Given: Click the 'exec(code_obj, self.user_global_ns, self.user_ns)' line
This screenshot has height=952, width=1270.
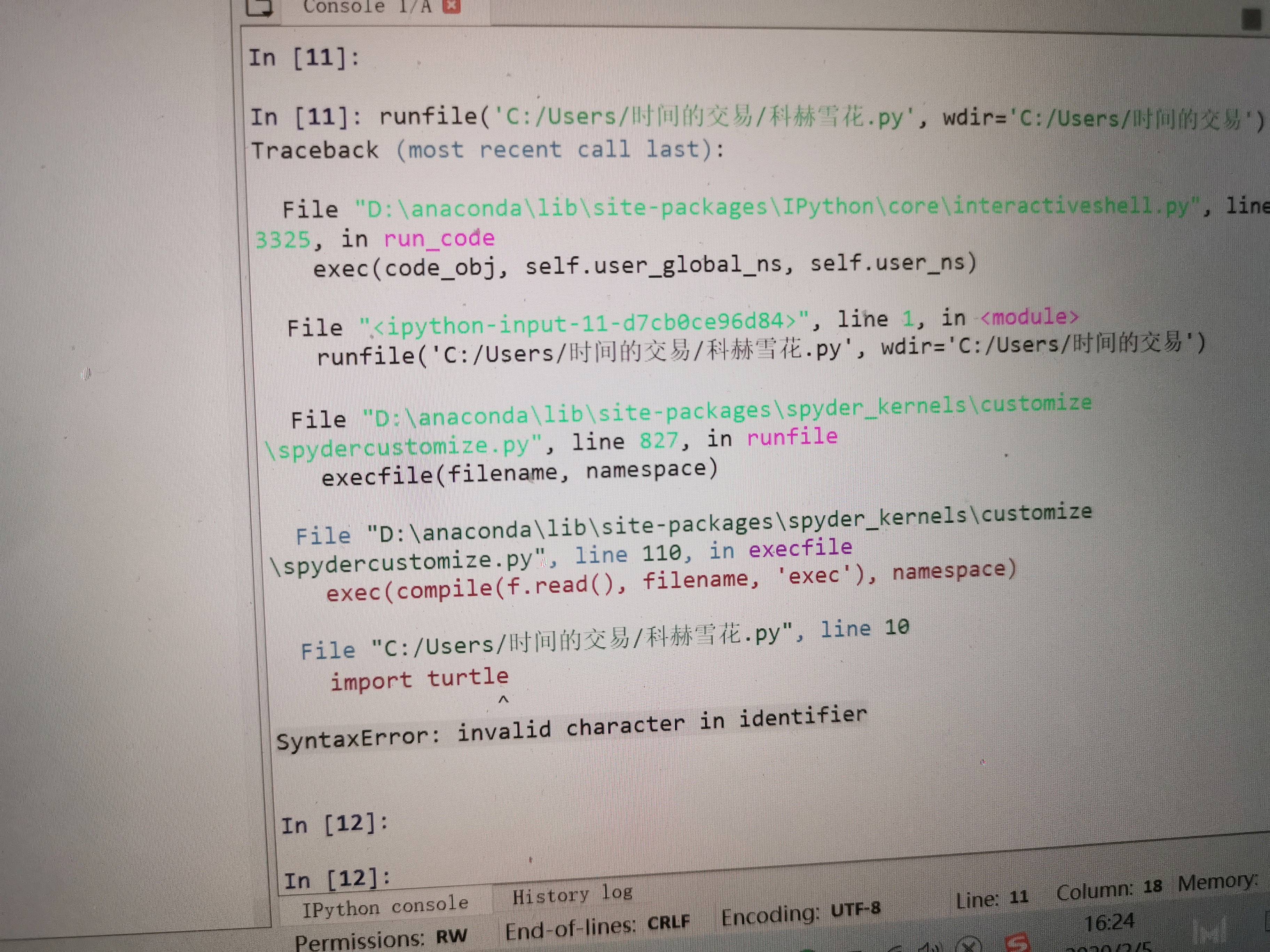Looking at the screenshot, I should 644,266.
